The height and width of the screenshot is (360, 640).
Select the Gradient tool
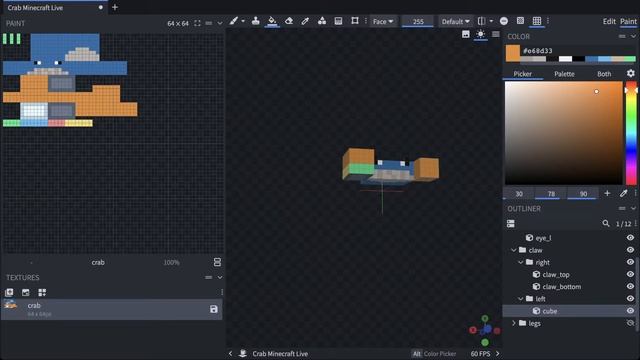pyautogui.click(x=338, y=21)
